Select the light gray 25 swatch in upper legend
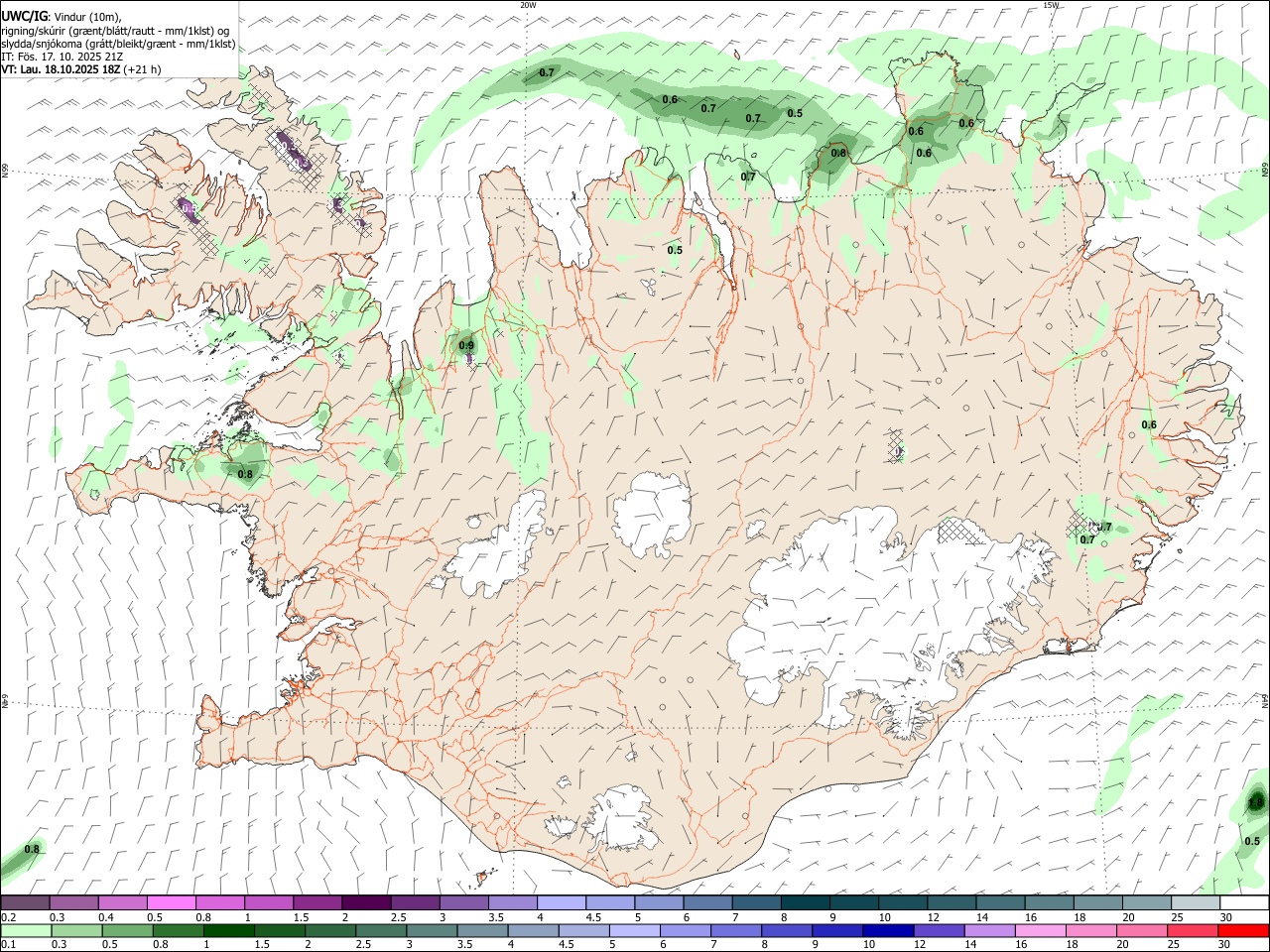Screen dimensions: 1270x952 [x=1196, y=902]
